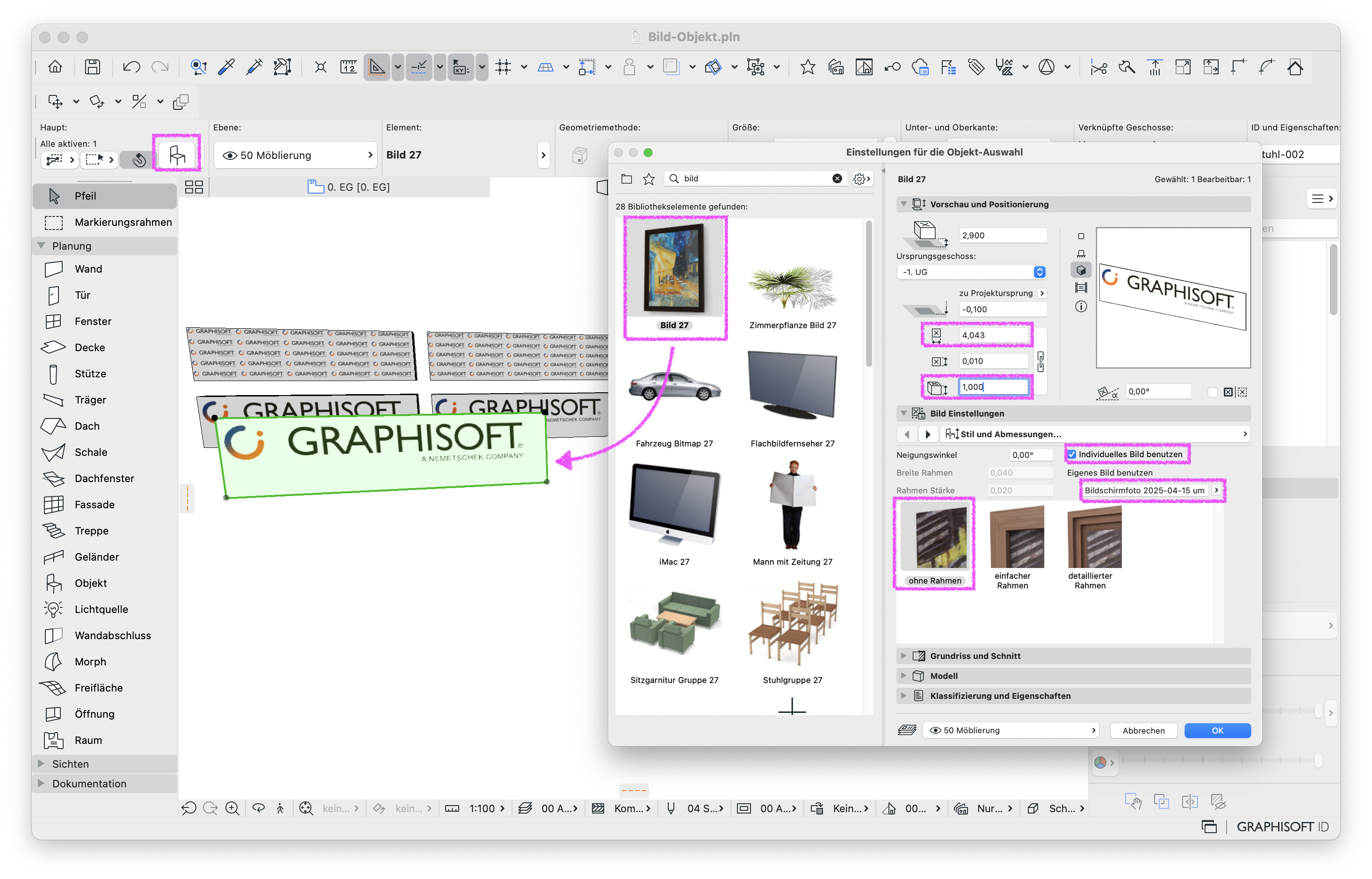Select the Markierungsrahmen tool

coord(104,222)
